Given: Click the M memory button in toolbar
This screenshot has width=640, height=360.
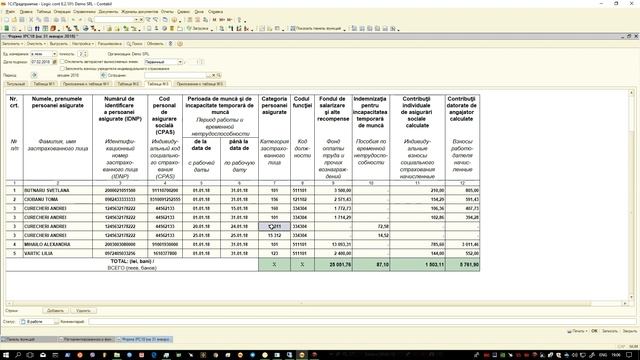Looking at the screenshot, I should click(x=214, y=20).
